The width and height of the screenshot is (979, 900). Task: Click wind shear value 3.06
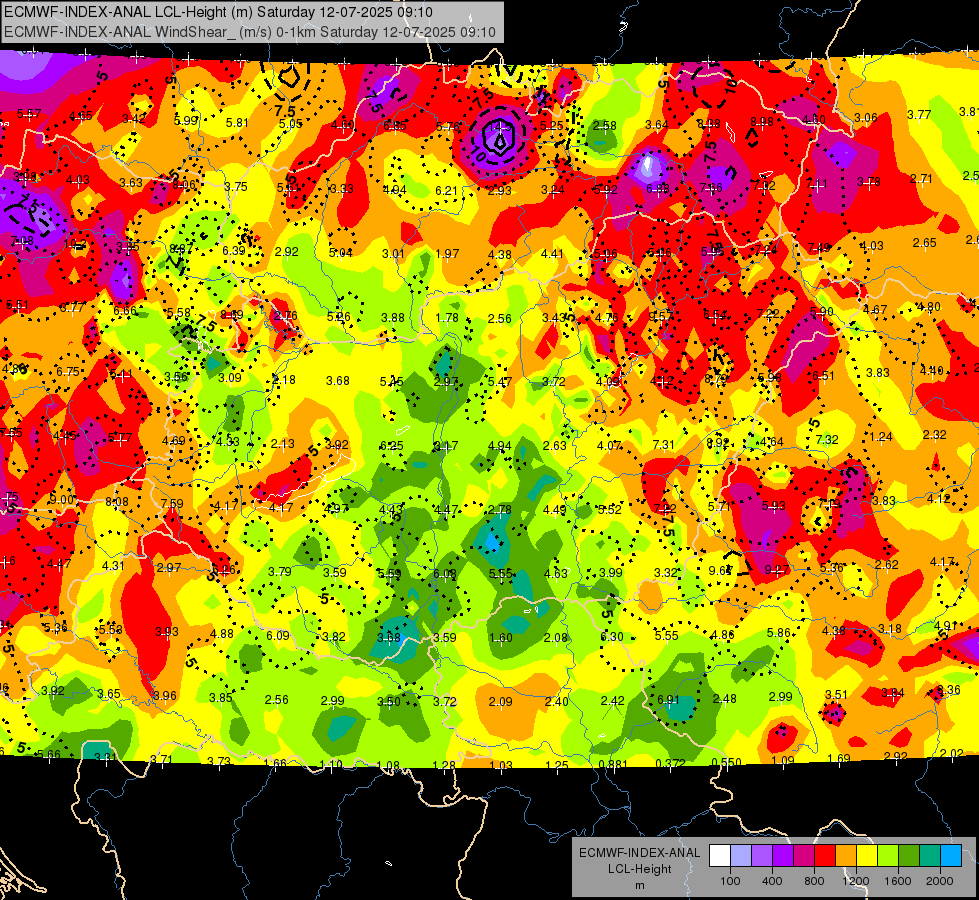[866, 117]
